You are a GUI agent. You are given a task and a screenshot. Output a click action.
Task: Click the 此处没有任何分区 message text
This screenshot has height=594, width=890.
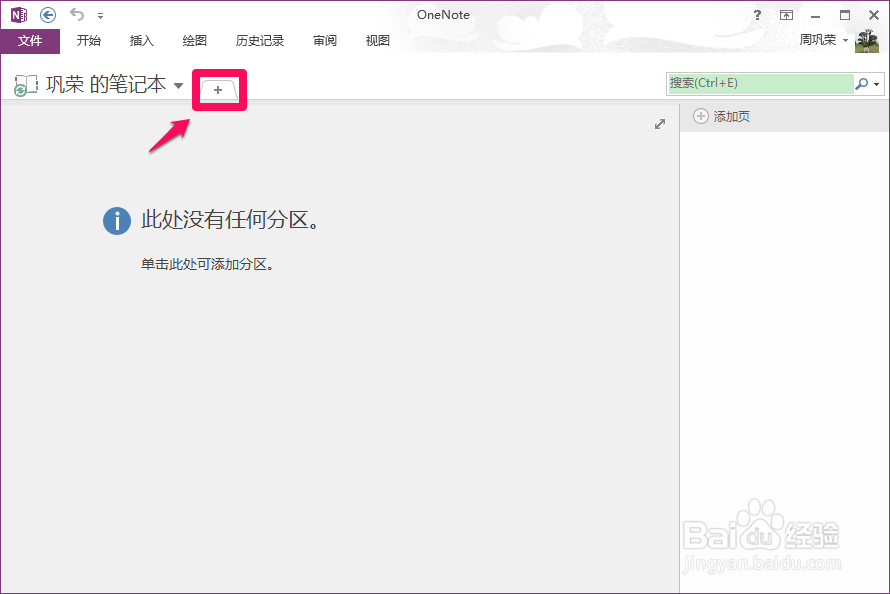pyautogui.click(x=230, y=220)
